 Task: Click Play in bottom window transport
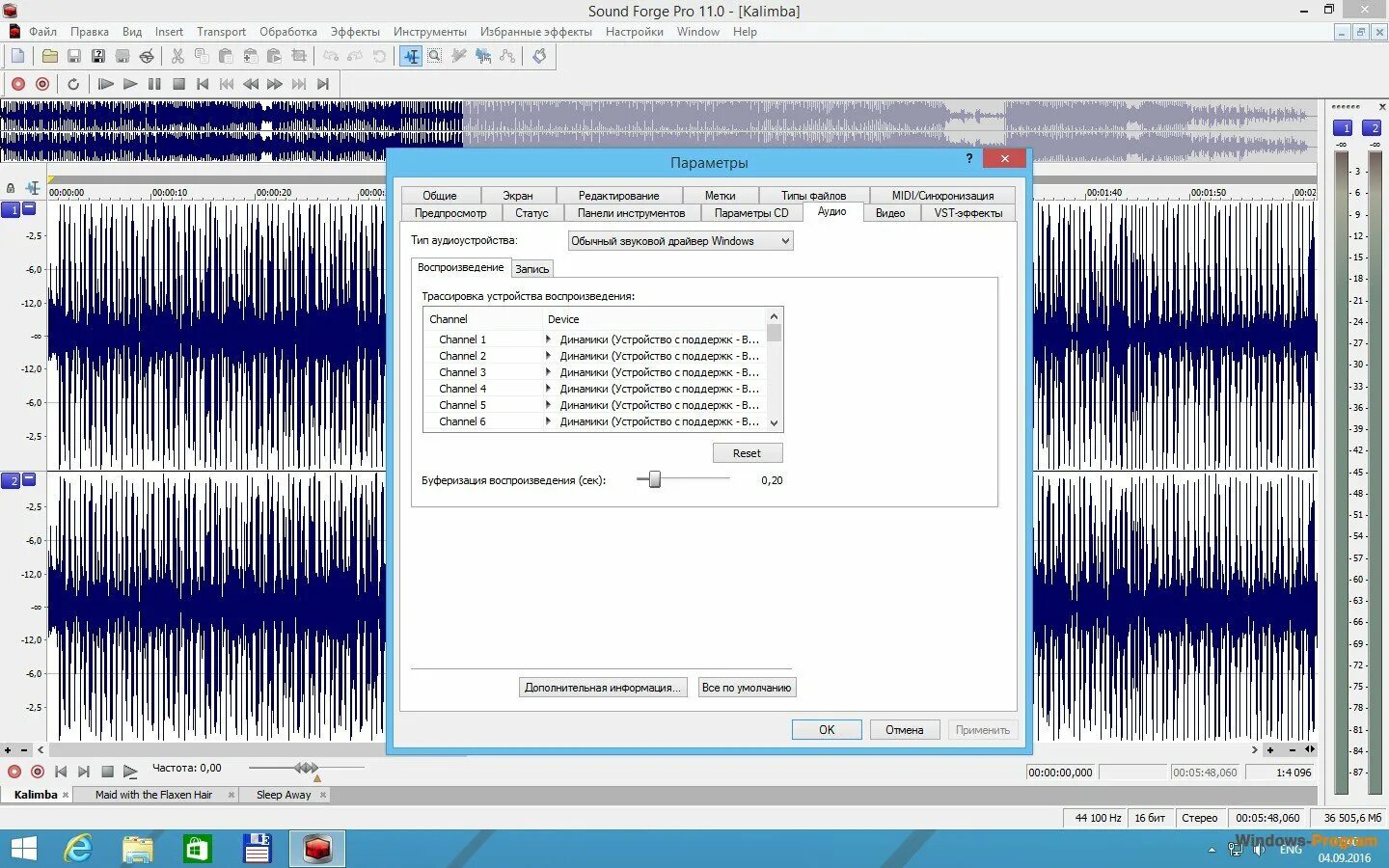coord(130,772)
